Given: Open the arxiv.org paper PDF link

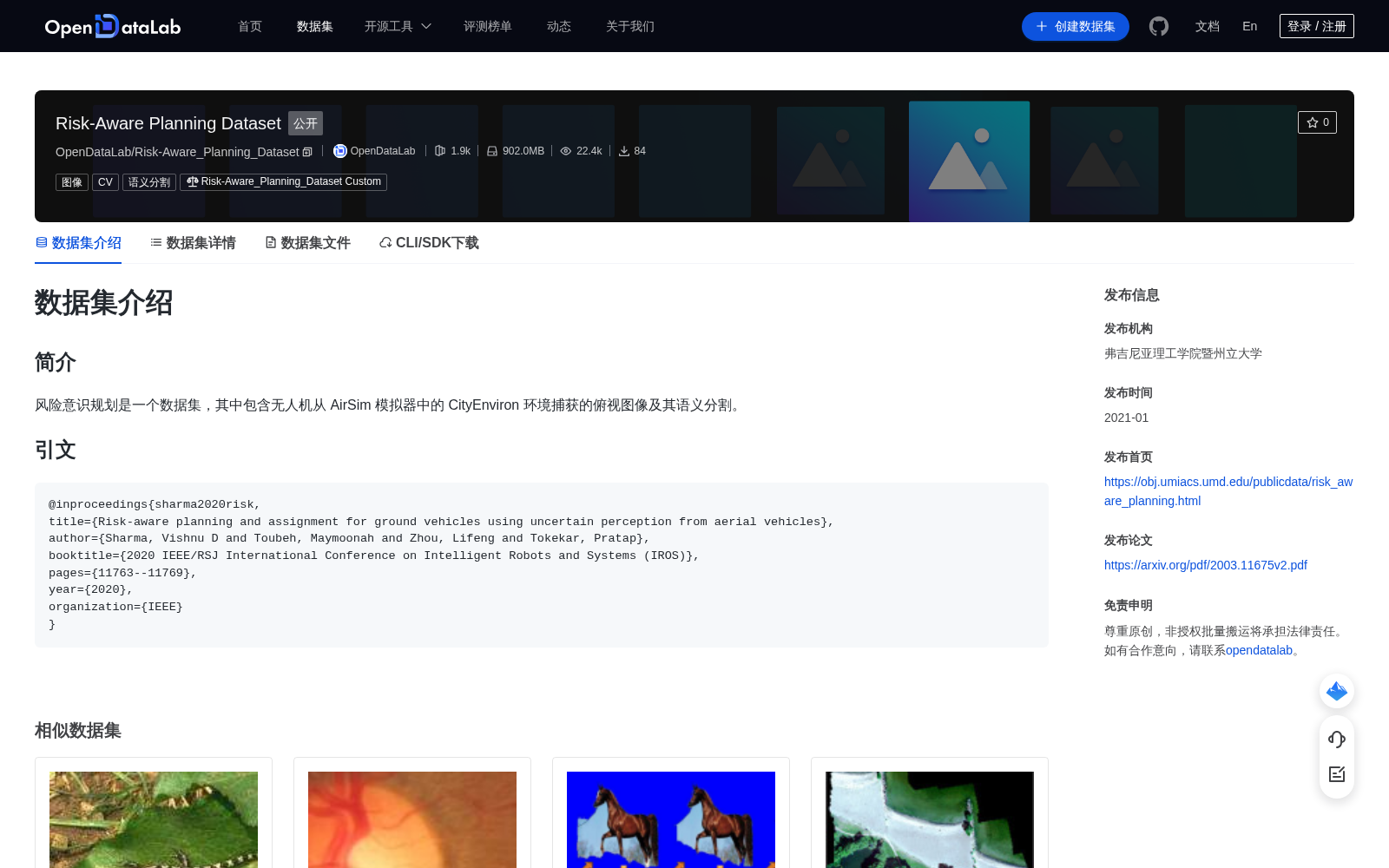Looking at the screenshot, I should coord(1206,565).
